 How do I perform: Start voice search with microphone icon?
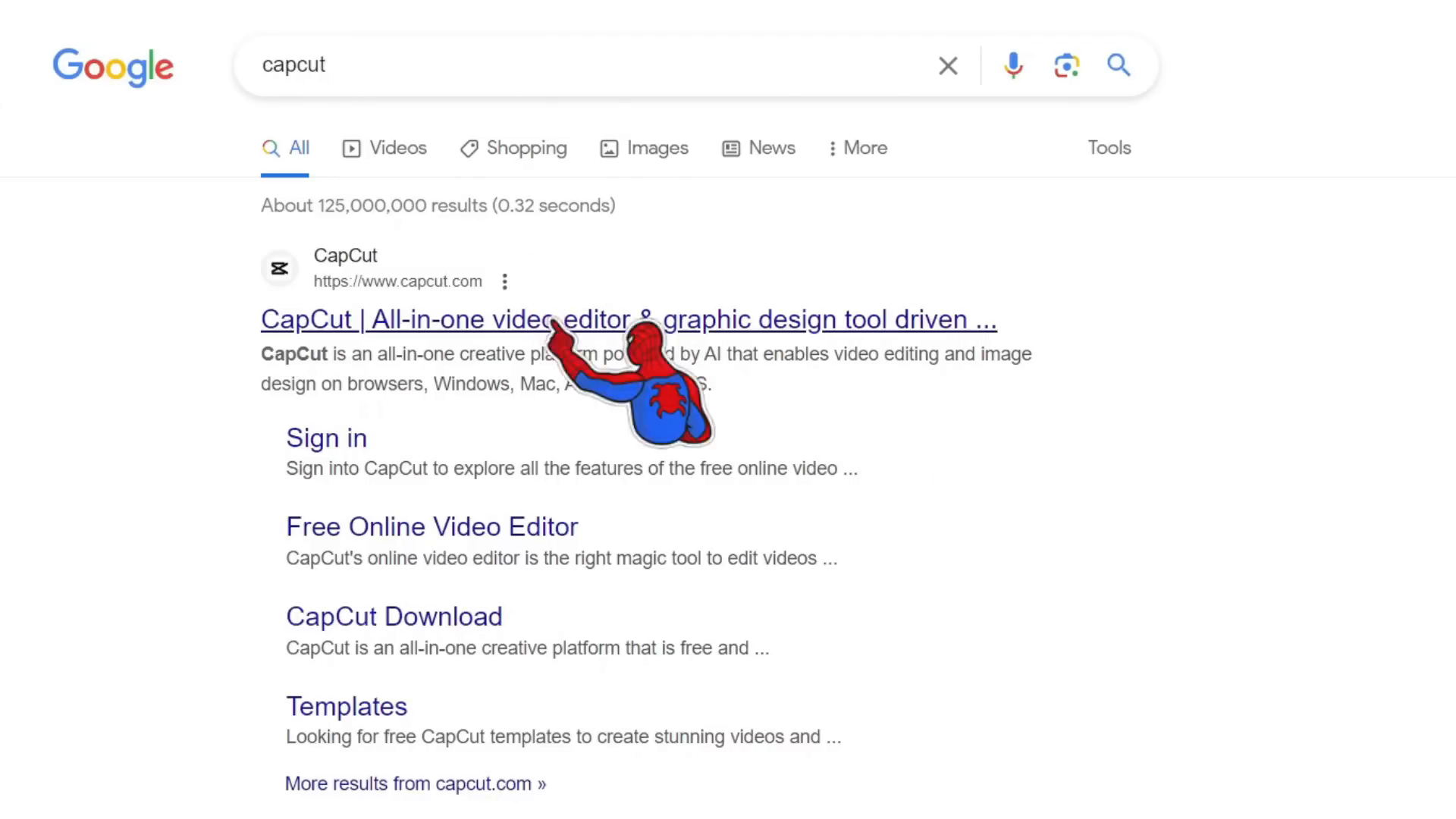(1013, 66)
